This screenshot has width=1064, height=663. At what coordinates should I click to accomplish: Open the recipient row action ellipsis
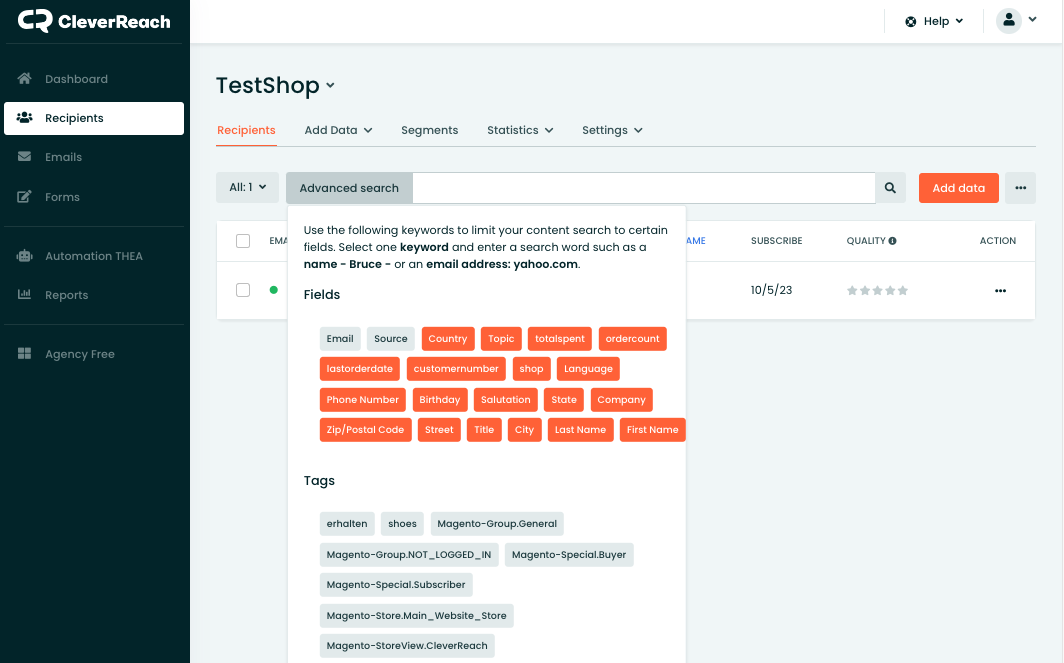coord(1000,291)
